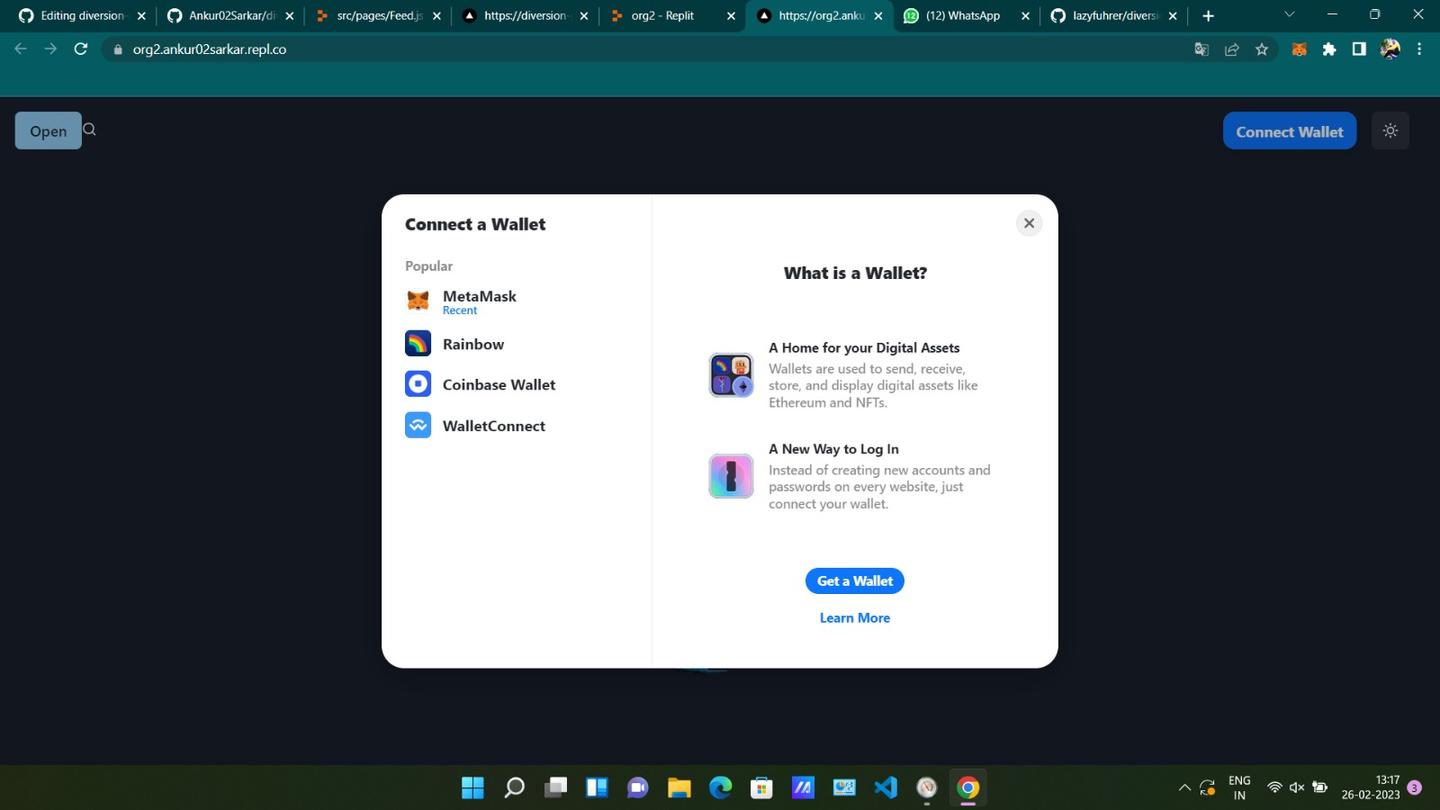Switch to Ankur02Sarkar GitHub tab
Viewport: 1440px width, 810px height.
230,16
